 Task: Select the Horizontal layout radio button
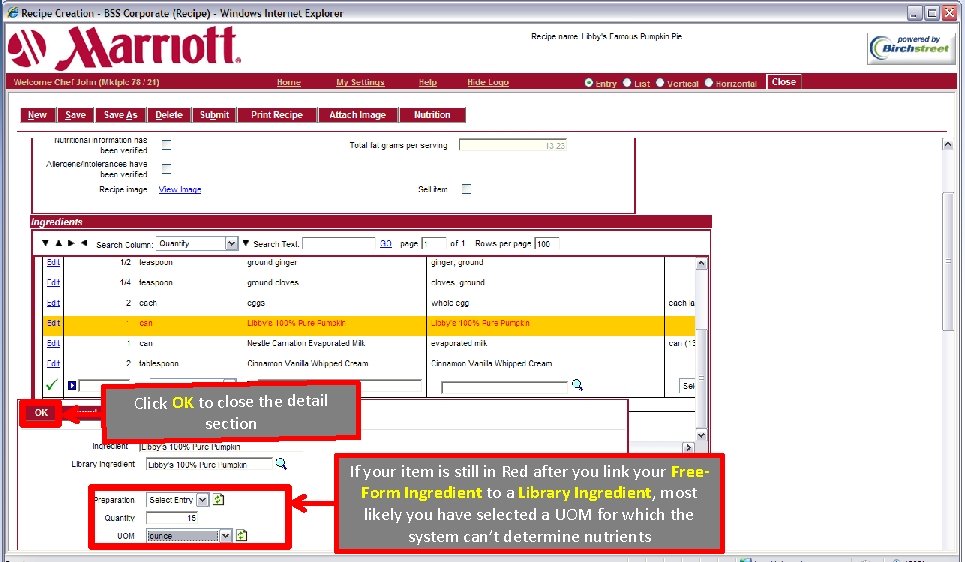708,82
